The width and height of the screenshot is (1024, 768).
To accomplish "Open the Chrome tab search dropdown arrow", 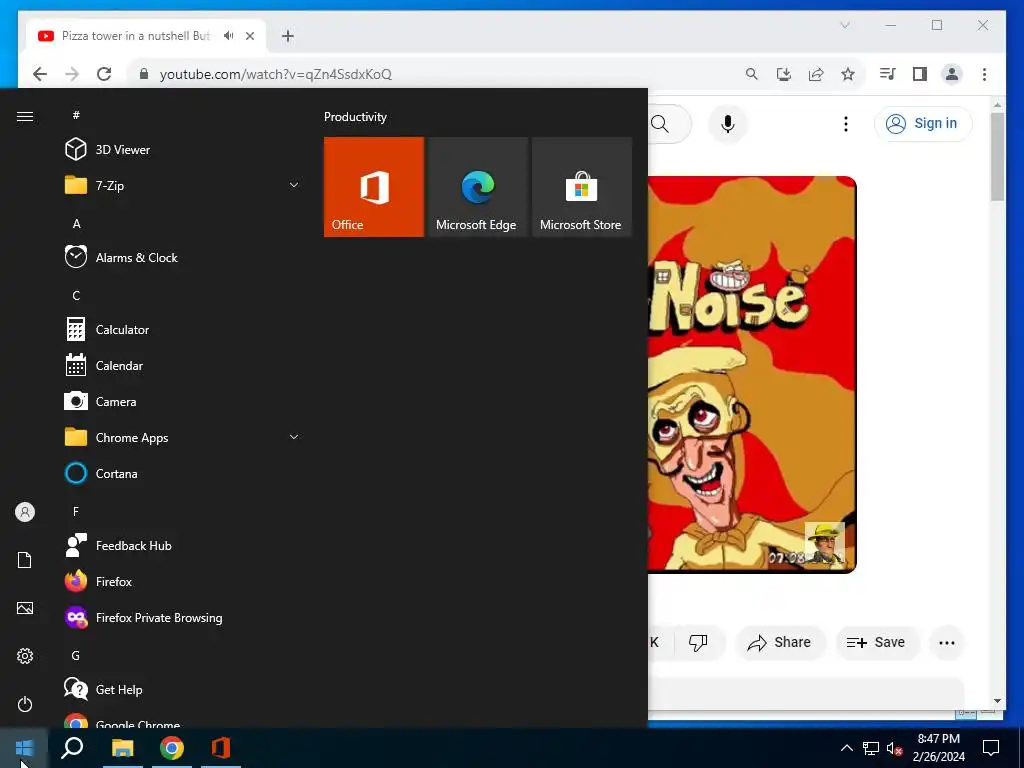I will [x=844, y=25].
